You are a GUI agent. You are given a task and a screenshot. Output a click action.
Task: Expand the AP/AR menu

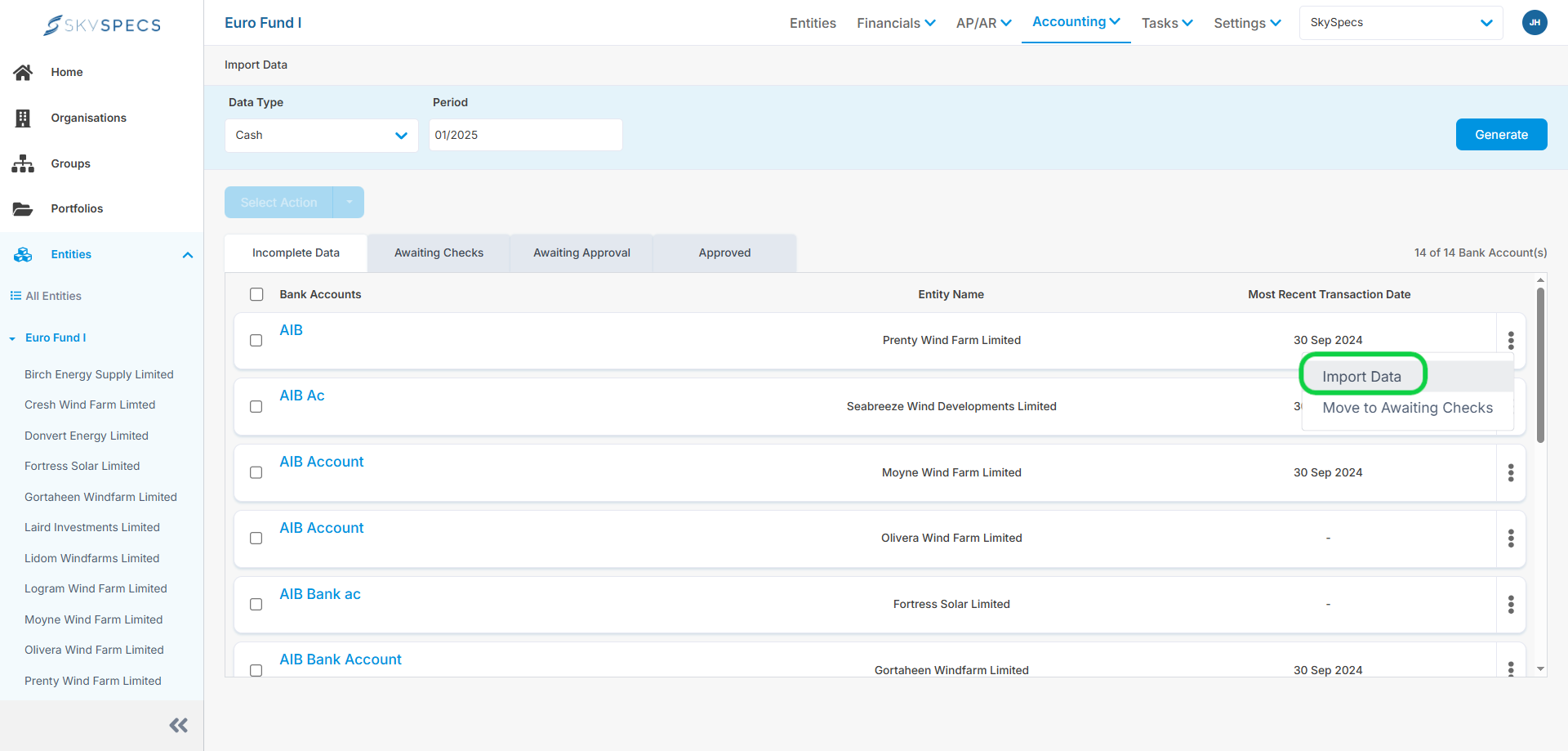coord(983,23)
